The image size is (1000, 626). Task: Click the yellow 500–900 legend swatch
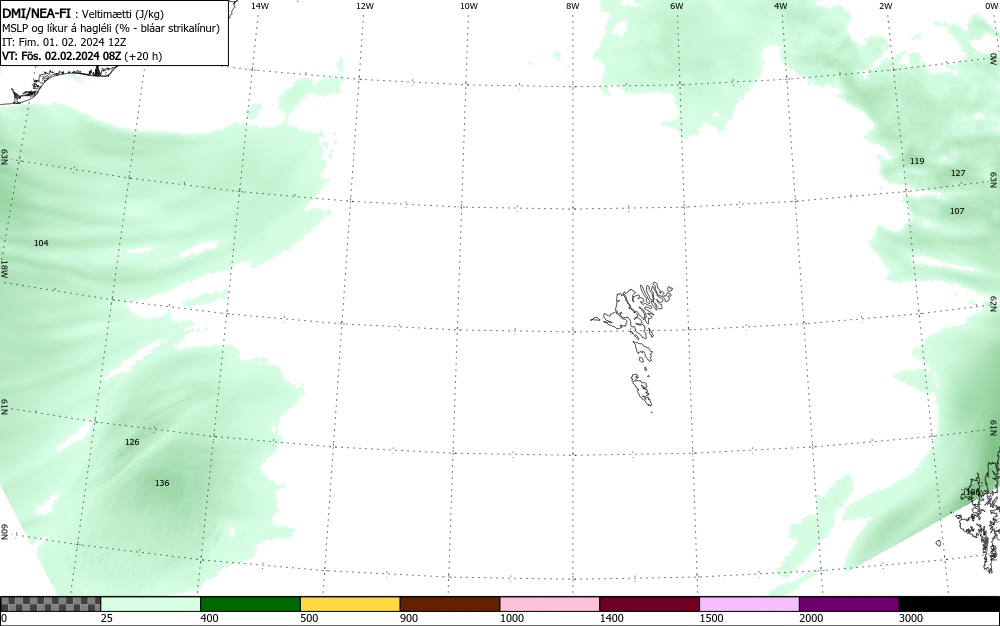pyautogui.click(x=350, y=604)
